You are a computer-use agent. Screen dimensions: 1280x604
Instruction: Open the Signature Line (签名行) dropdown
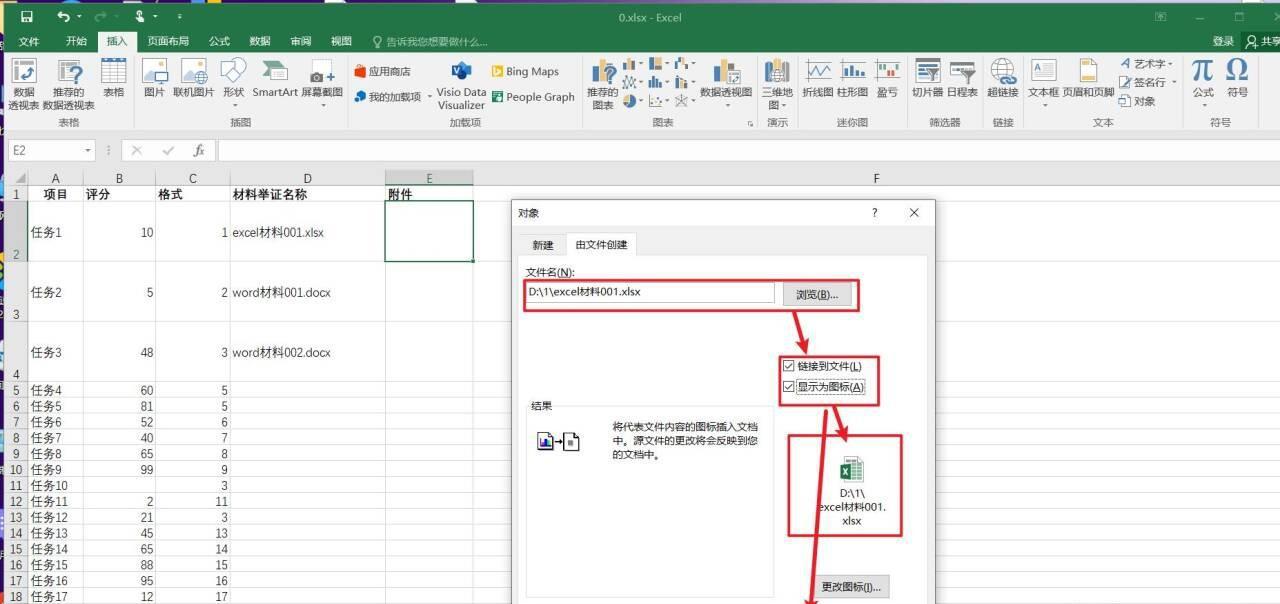pos(1173,83)
